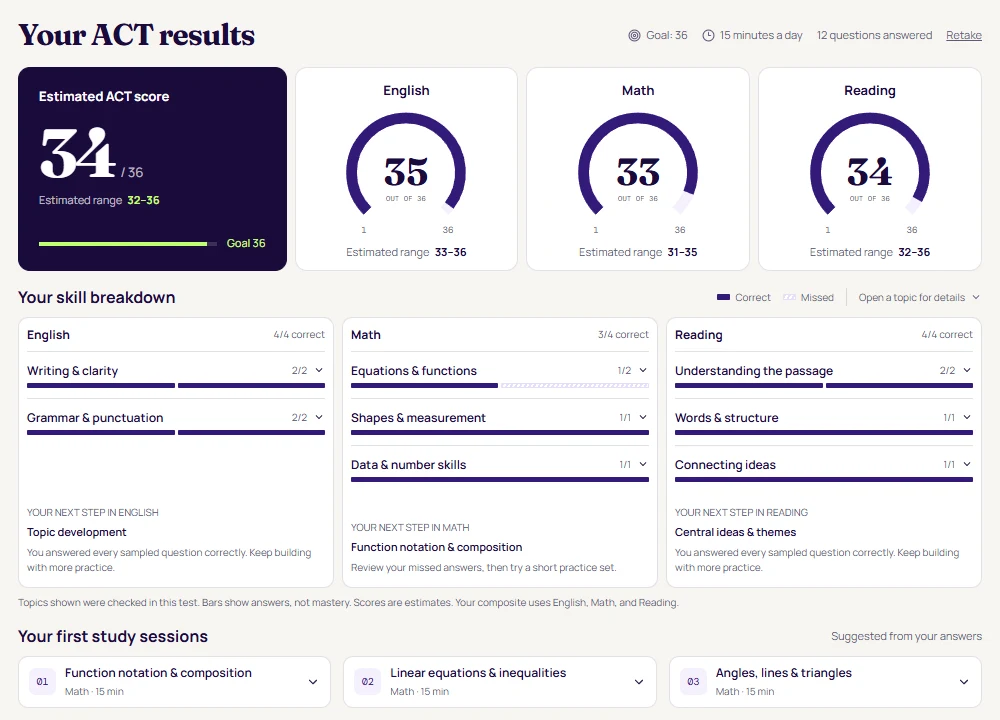The width and height of the screenshot is (1000, 720).
Task: Expand Function notation & composition study session
Action: coord(313,682)
